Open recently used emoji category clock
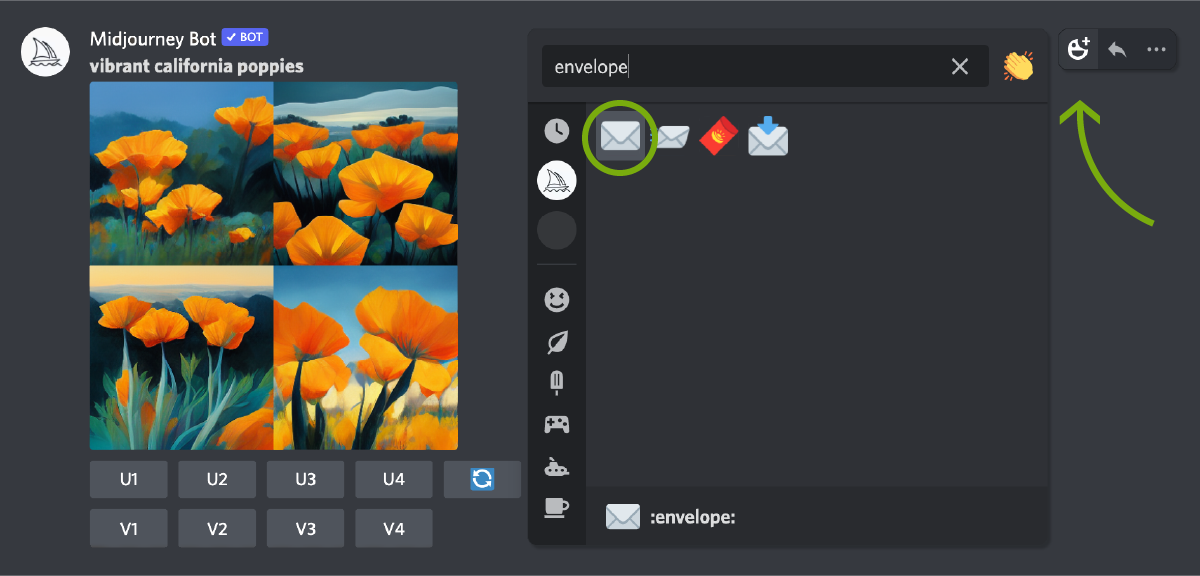The width and height of the screenshot is (1200, 576). [557, 130]
